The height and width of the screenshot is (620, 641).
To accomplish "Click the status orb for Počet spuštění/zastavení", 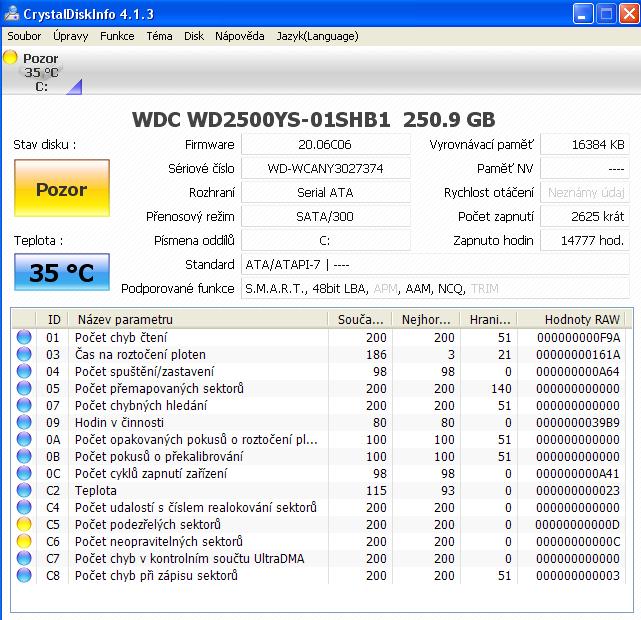I will point(24,371).
